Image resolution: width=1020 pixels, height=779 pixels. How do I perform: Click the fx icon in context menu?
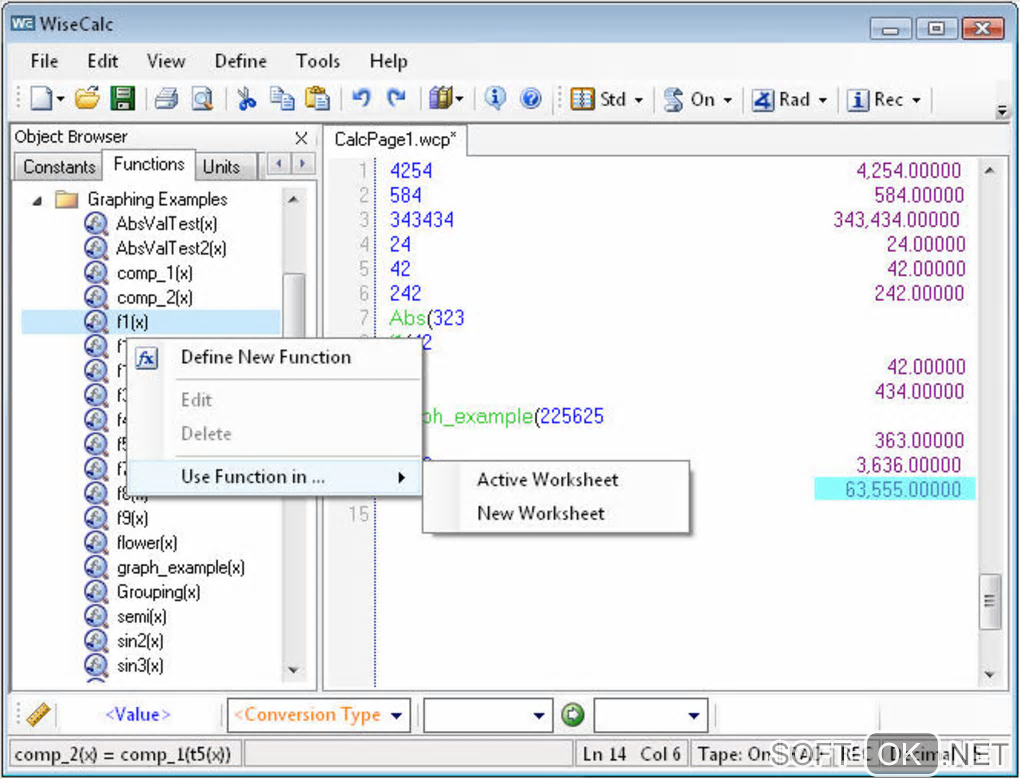(146, 358)
